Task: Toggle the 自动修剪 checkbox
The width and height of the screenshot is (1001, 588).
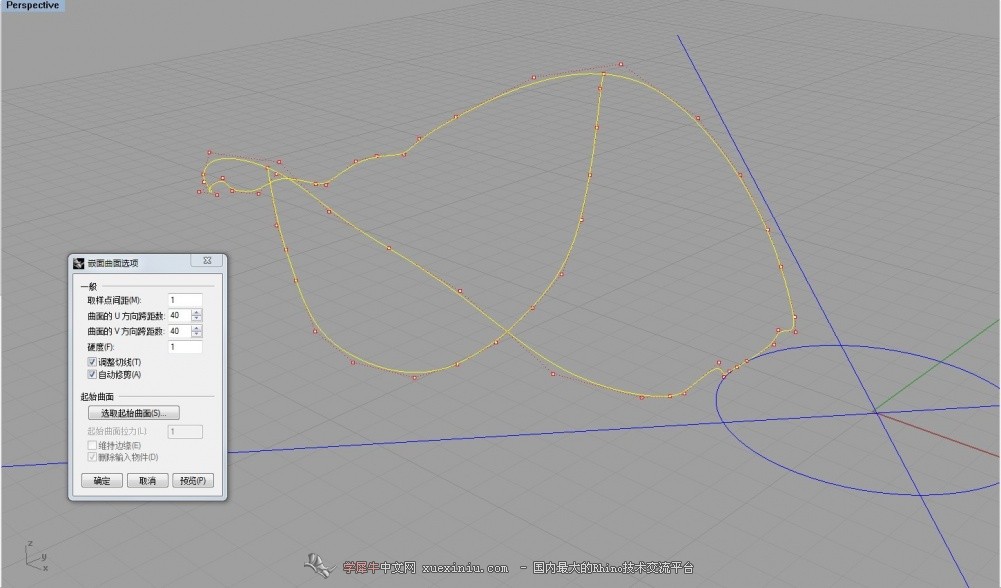Action: pyautogui.click(x=92, y=374)
